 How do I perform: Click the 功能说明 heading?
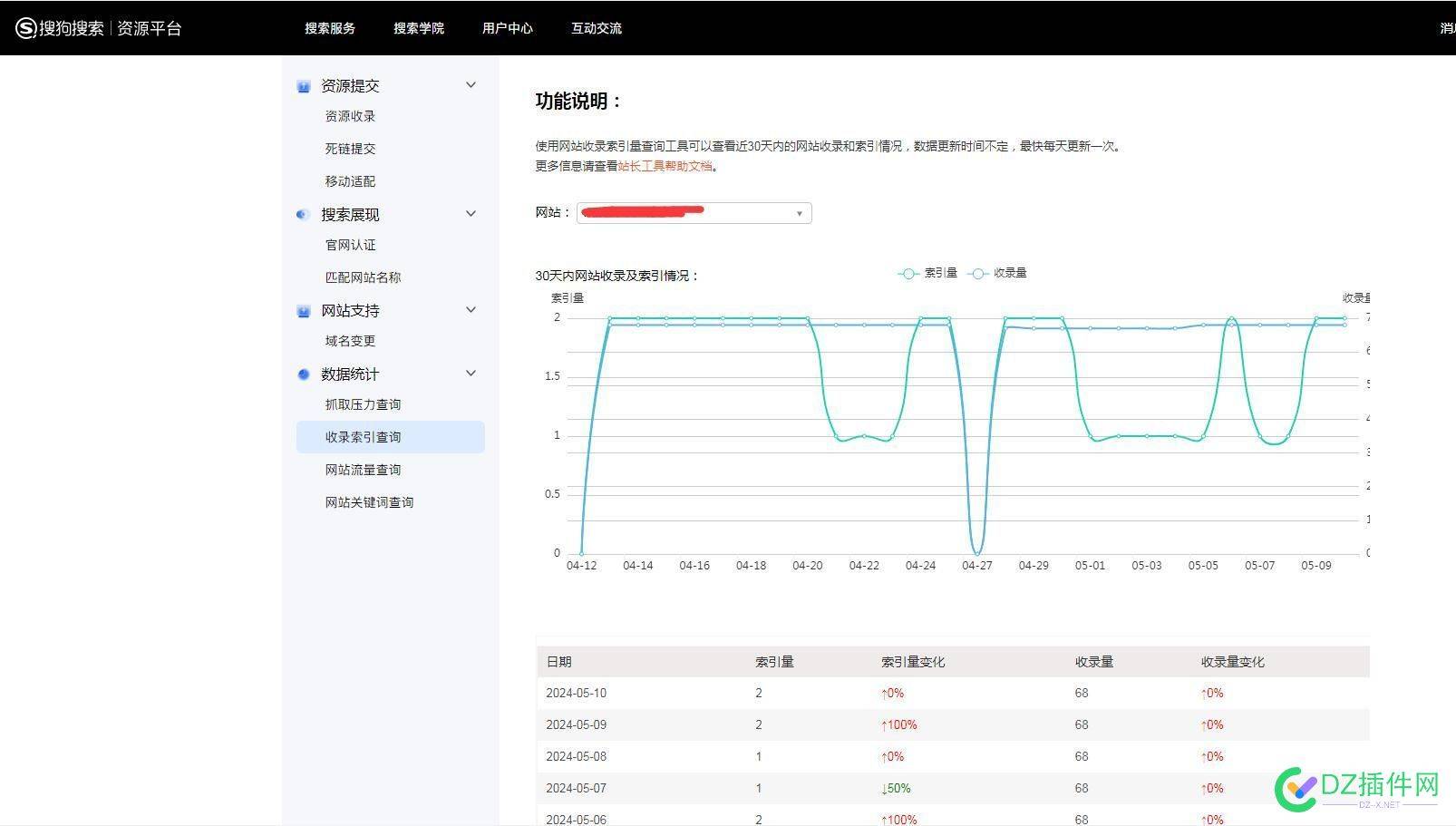pyautogui.click(x=578, y=102)
